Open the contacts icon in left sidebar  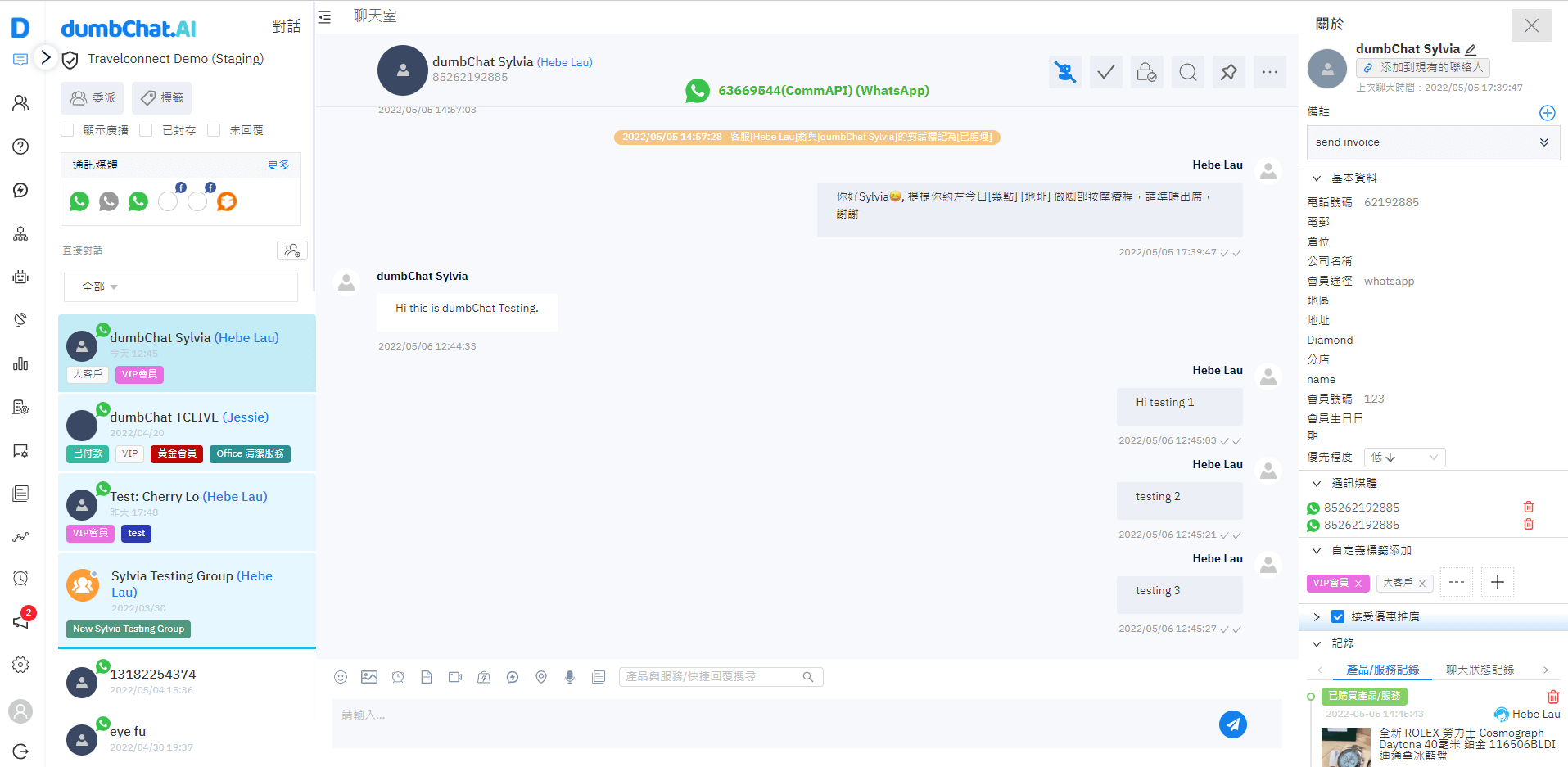(x=20, y=103)
